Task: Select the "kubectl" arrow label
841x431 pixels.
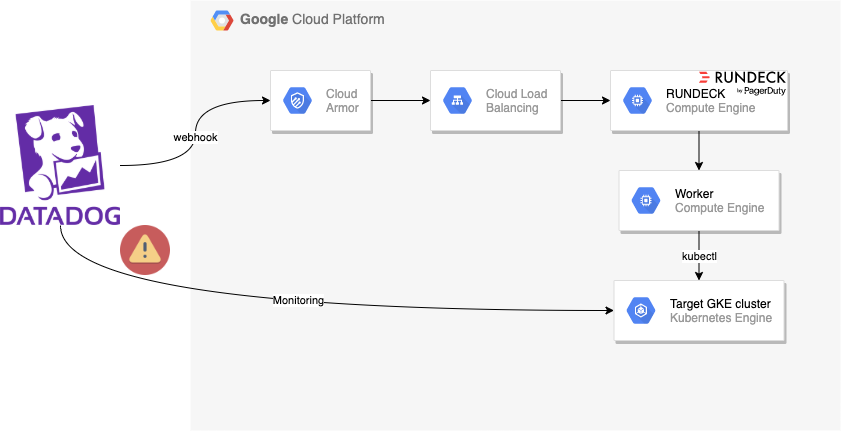Action: pyautogui.click(x=699, y=257)
